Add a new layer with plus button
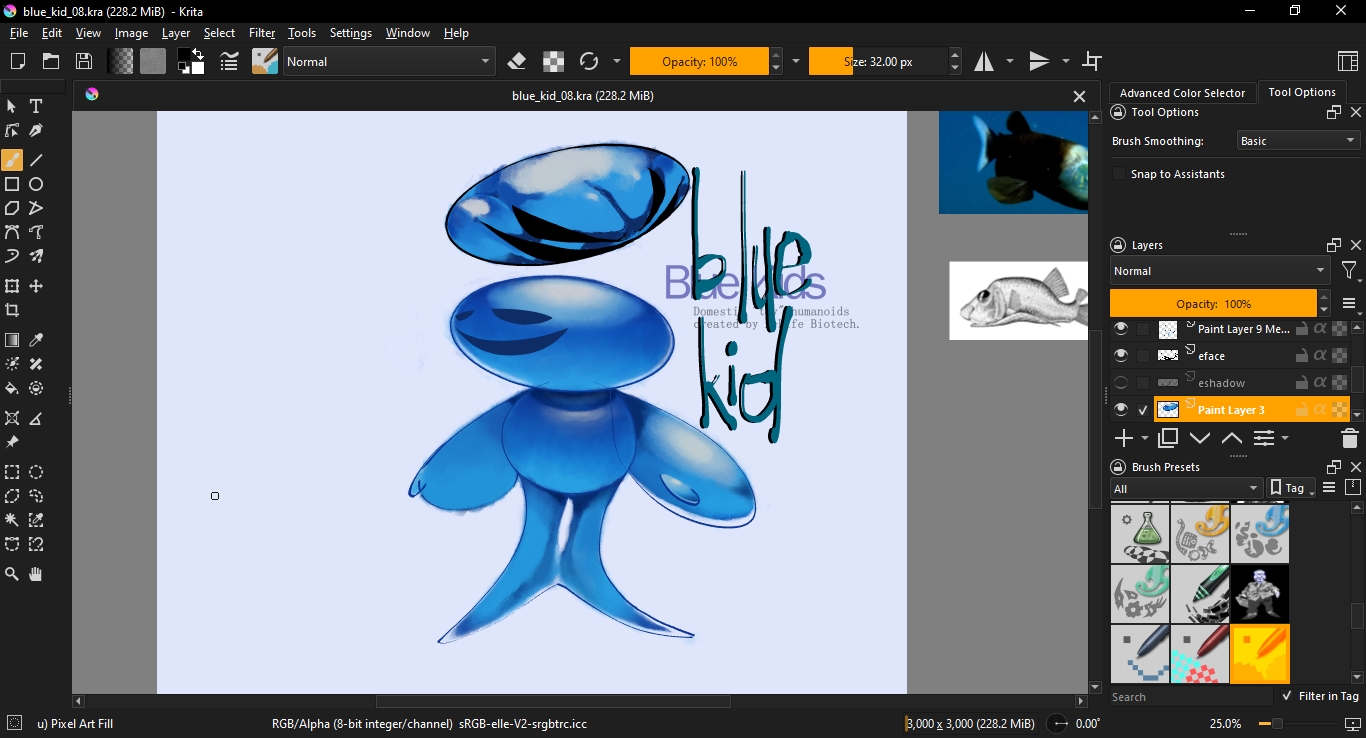 (1124, 438)
